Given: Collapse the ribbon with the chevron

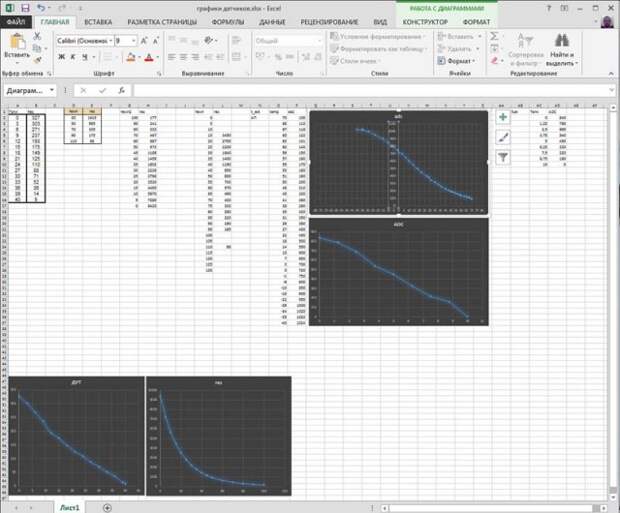Looking at the screenshot, I should click(x=611, y=74).
